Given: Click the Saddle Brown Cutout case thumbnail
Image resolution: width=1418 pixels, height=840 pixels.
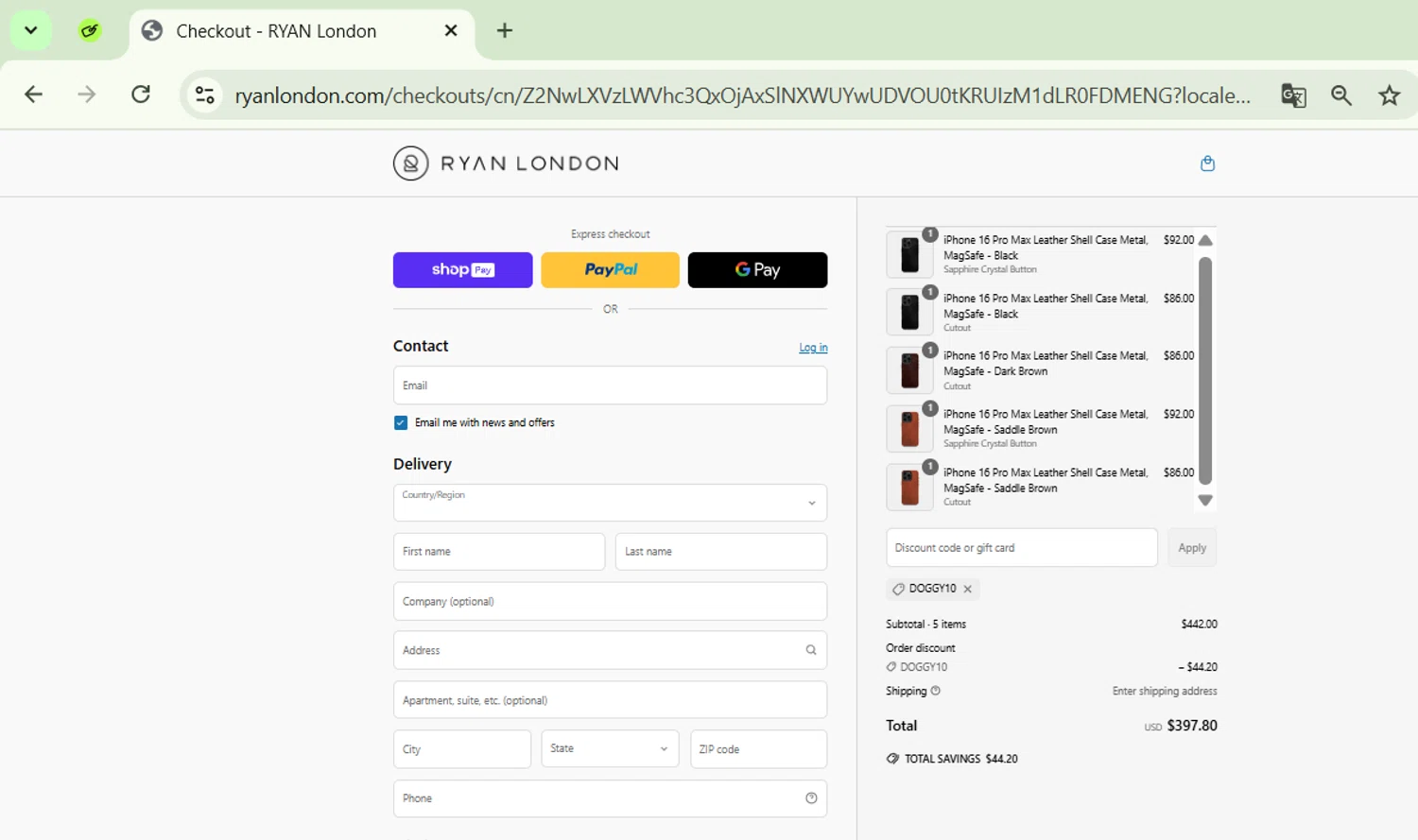Looking at the screenshot, I should [x=909, y=488].
